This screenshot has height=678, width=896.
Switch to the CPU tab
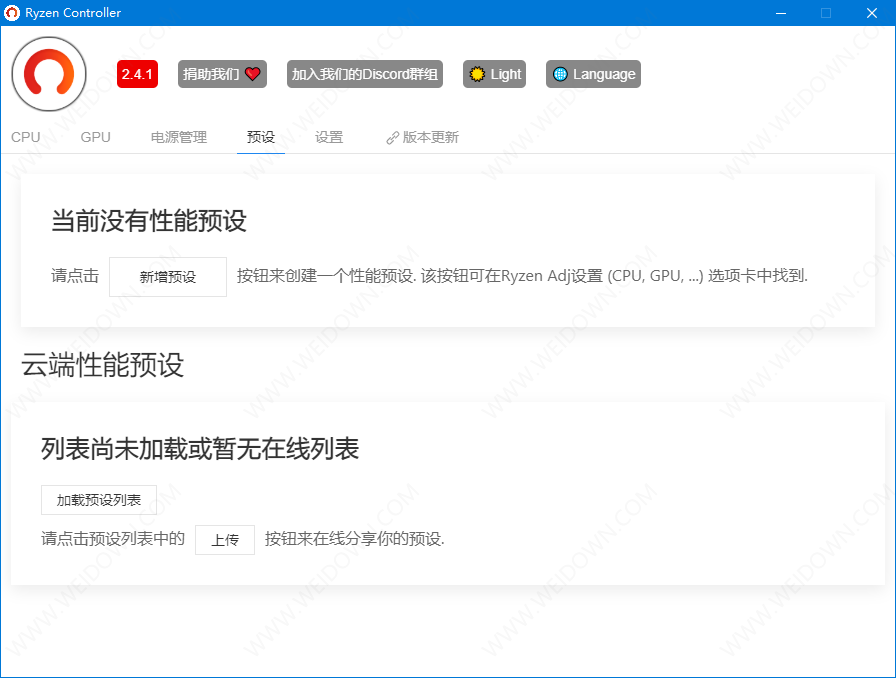[26, 137]
